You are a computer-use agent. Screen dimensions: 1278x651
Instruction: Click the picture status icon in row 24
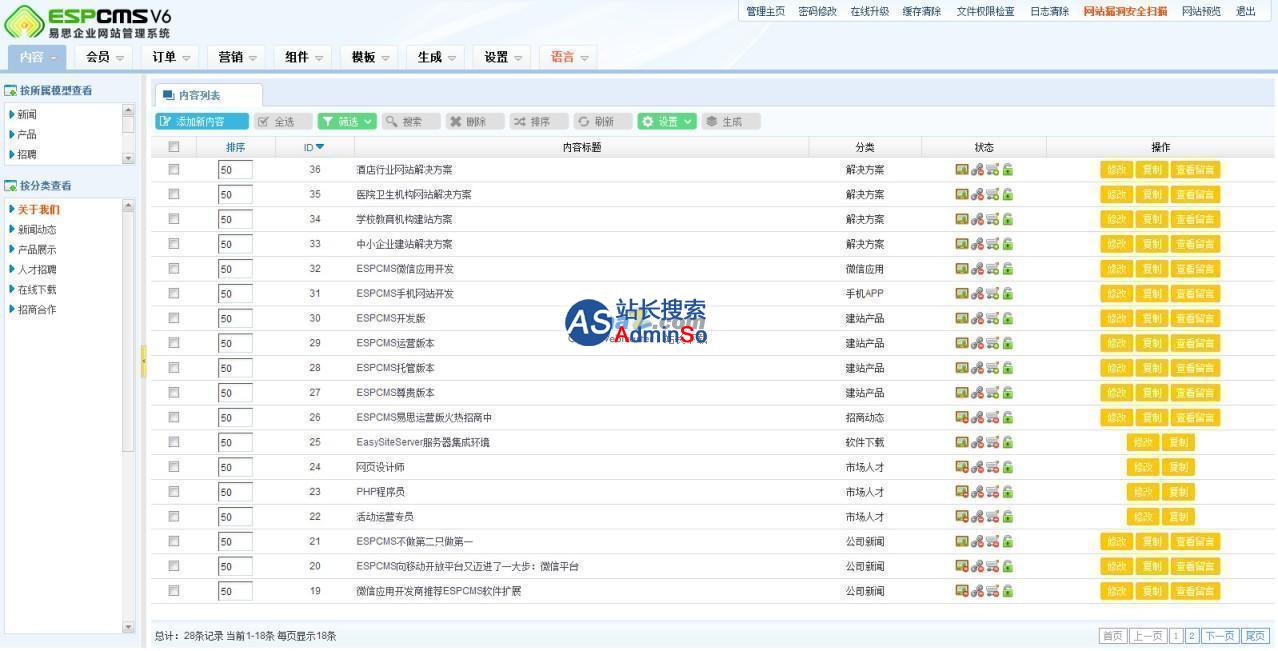pos(961,467)
